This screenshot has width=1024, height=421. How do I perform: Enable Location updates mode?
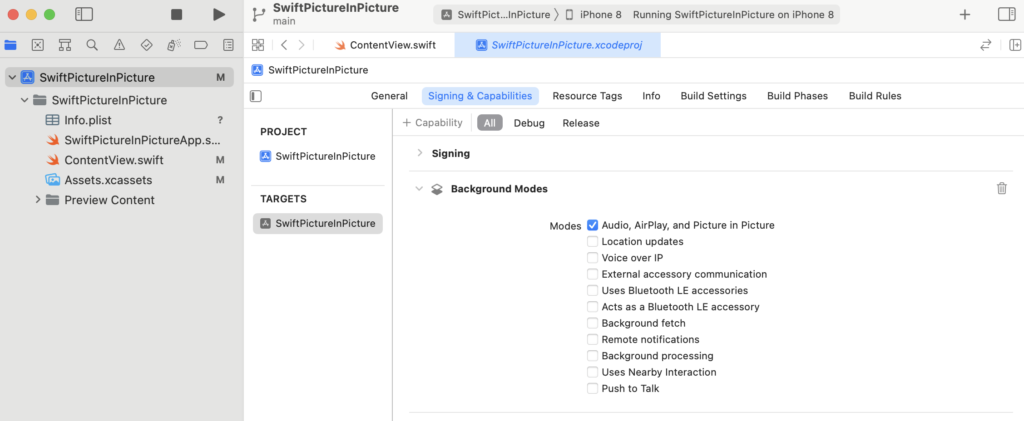pyautogui.click(x=592, y=242)
